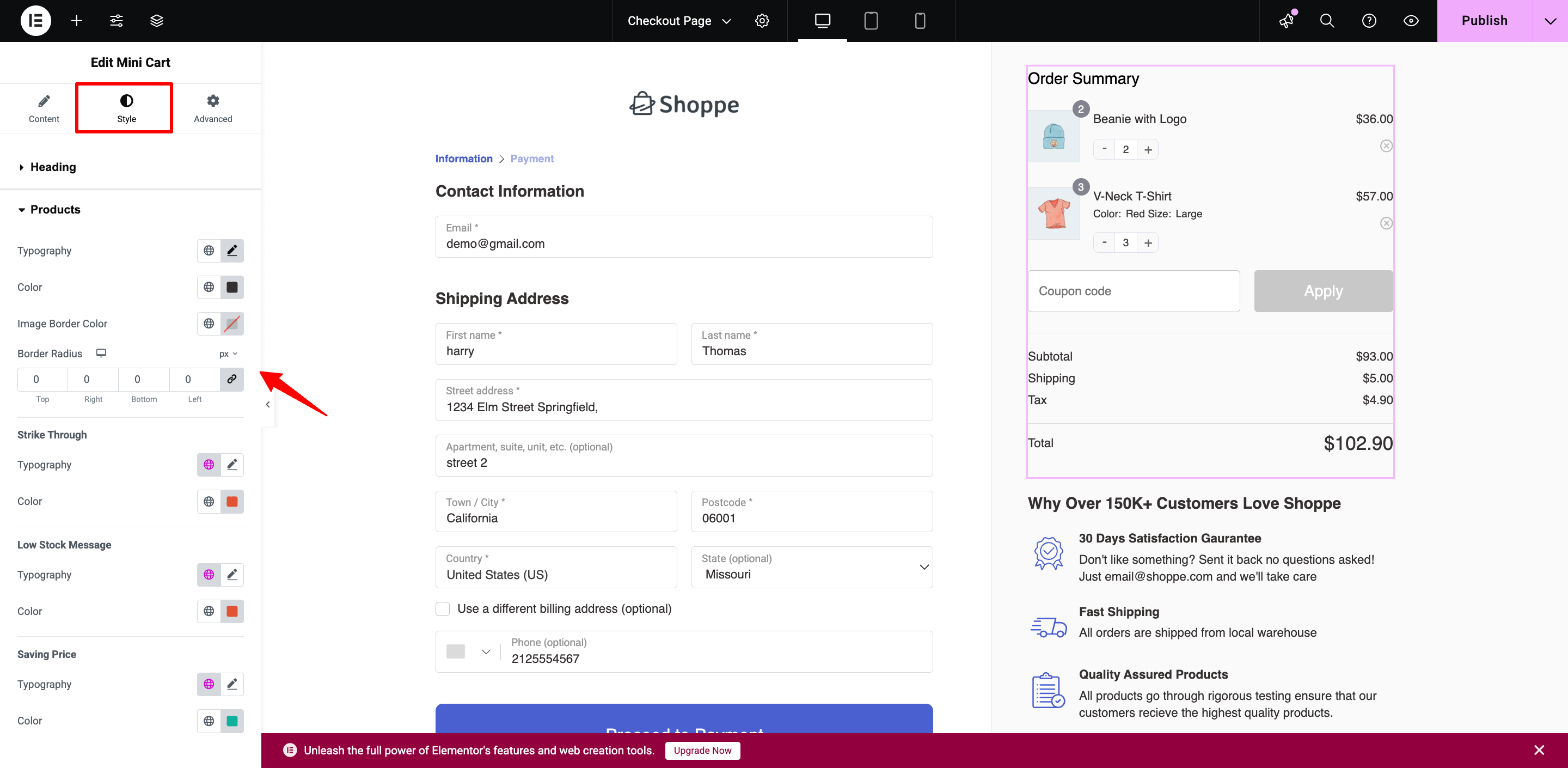This screenshot has height=768, width=1568.
Task: Open the Finder search icon
Action: pyautogui.click(x=1327, y=21)
